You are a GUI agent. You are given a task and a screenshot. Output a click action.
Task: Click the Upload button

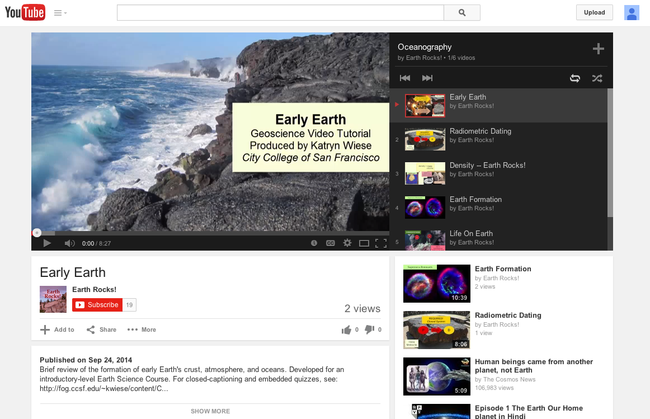point(594,13)
